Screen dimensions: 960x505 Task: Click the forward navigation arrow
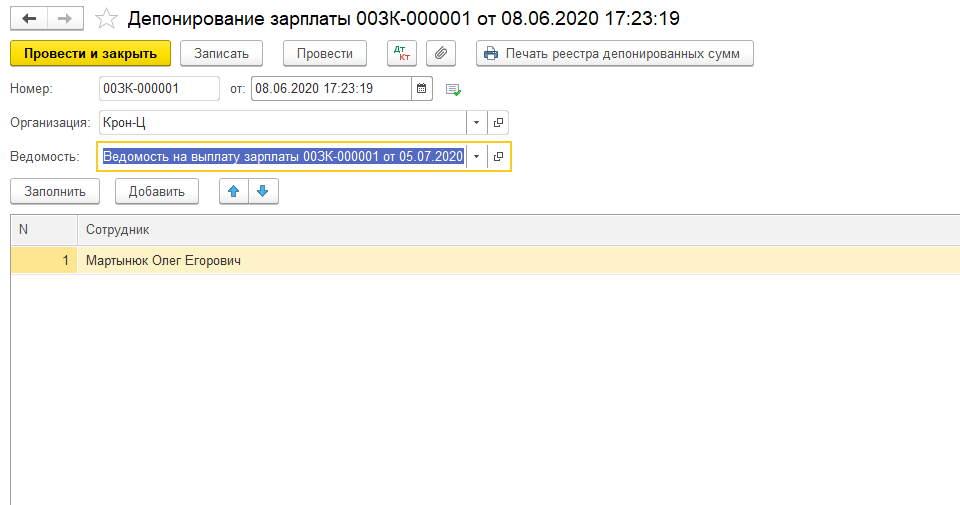click(x=64, y=19)
